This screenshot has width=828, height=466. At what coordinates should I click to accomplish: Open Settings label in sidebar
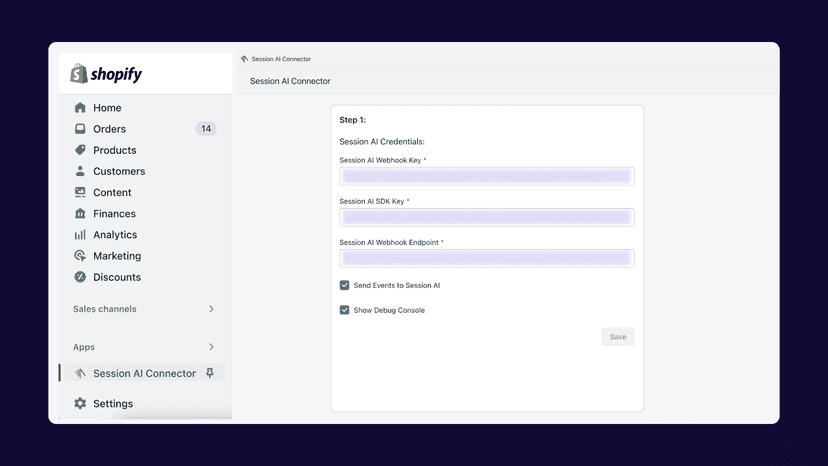point(113,404)
